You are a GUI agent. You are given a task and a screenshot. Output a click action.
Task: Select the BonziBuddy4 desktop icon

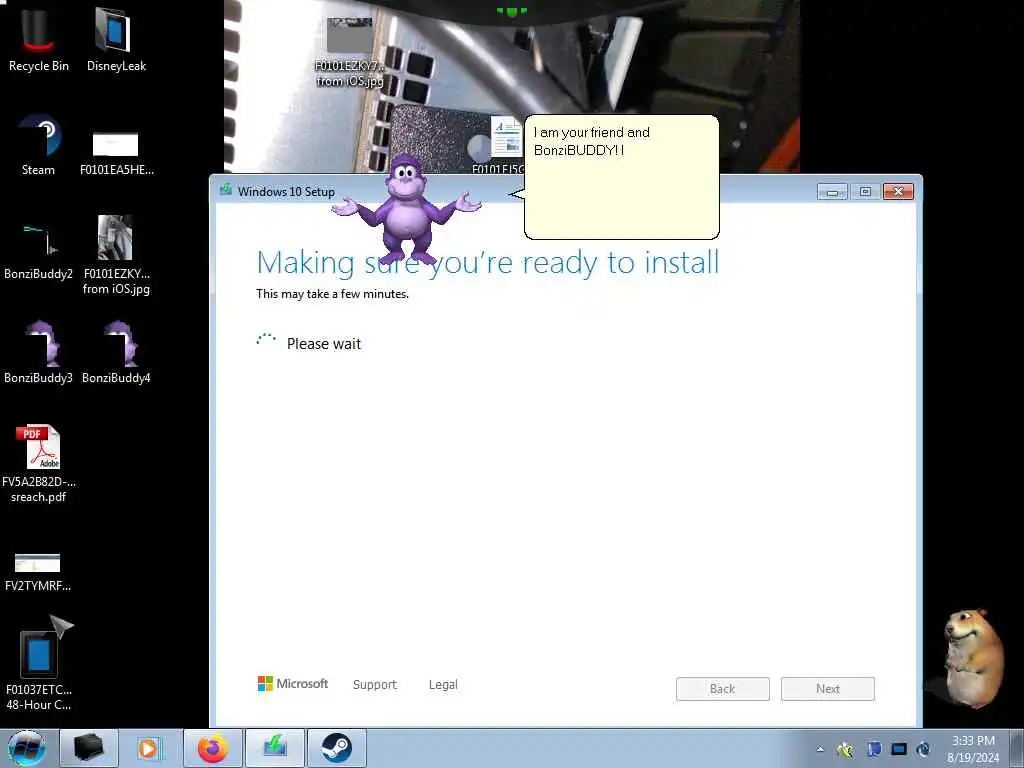116,353
